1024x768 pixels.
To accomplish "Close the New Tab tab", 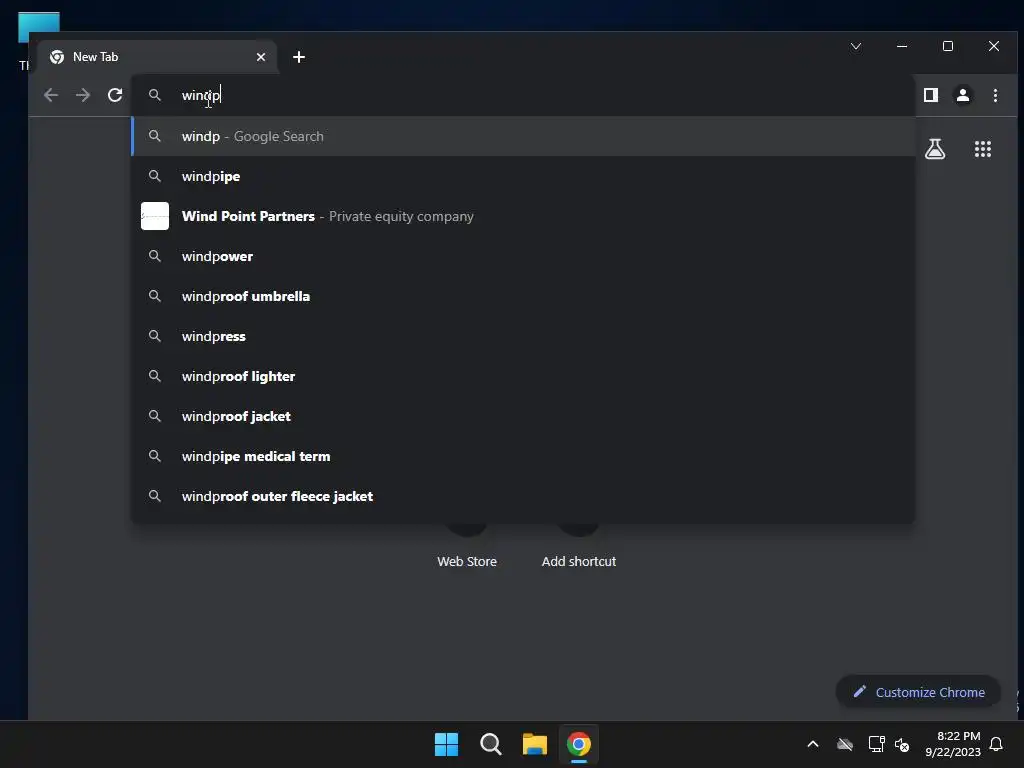I will click(261, 57).
